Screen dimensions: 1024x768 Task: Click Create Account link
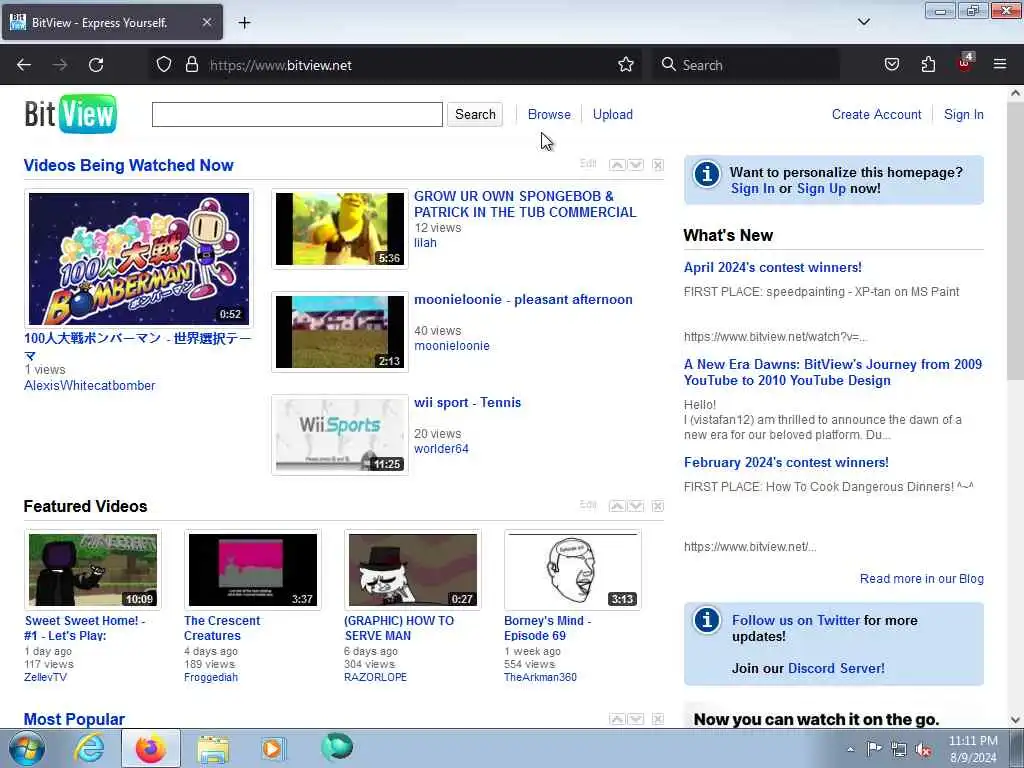pos(876,114)
